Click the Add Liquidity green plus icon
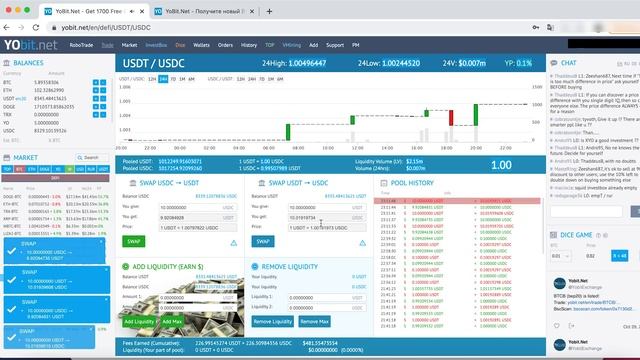 (x=126, y=267)
